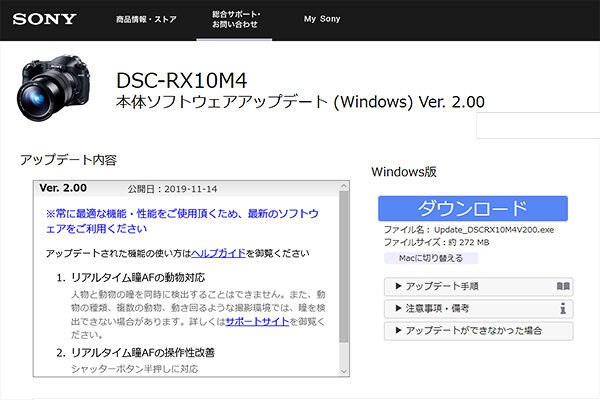Switch to Mac version with Macに切り替える
The height and width of the screenshot is (400, 600).
pos(431,258)
